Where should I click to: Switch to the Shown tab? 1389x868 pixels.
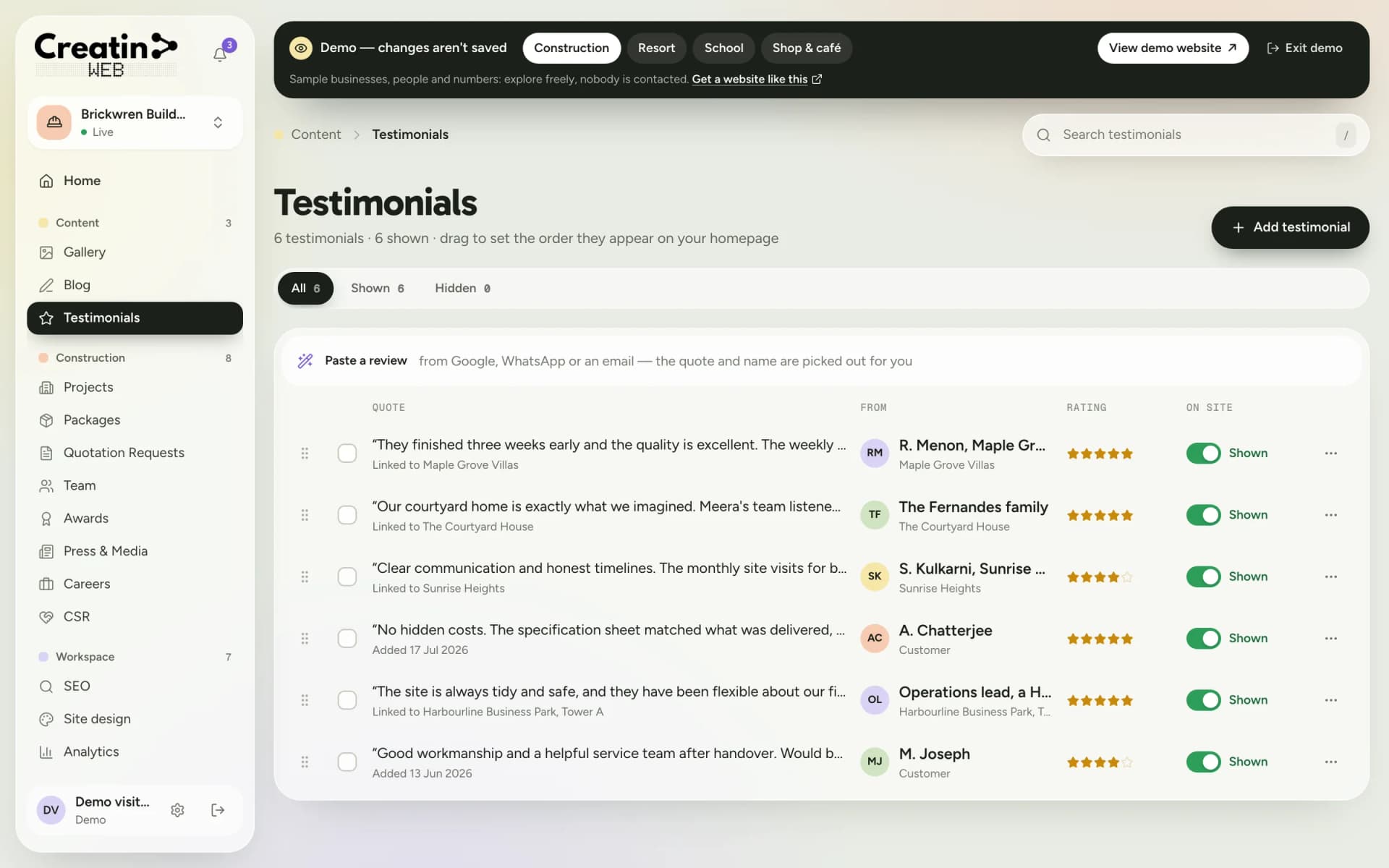[377, 289]
